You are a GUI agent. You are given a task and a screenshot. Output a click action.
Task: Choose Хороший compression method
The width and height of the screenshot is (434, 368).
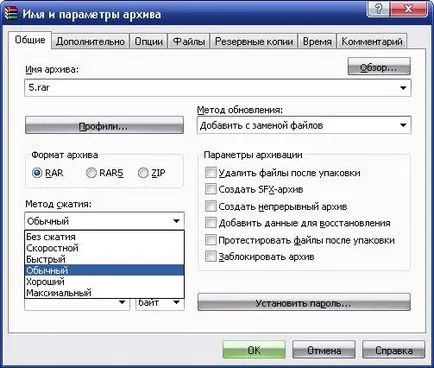(104, 282)
